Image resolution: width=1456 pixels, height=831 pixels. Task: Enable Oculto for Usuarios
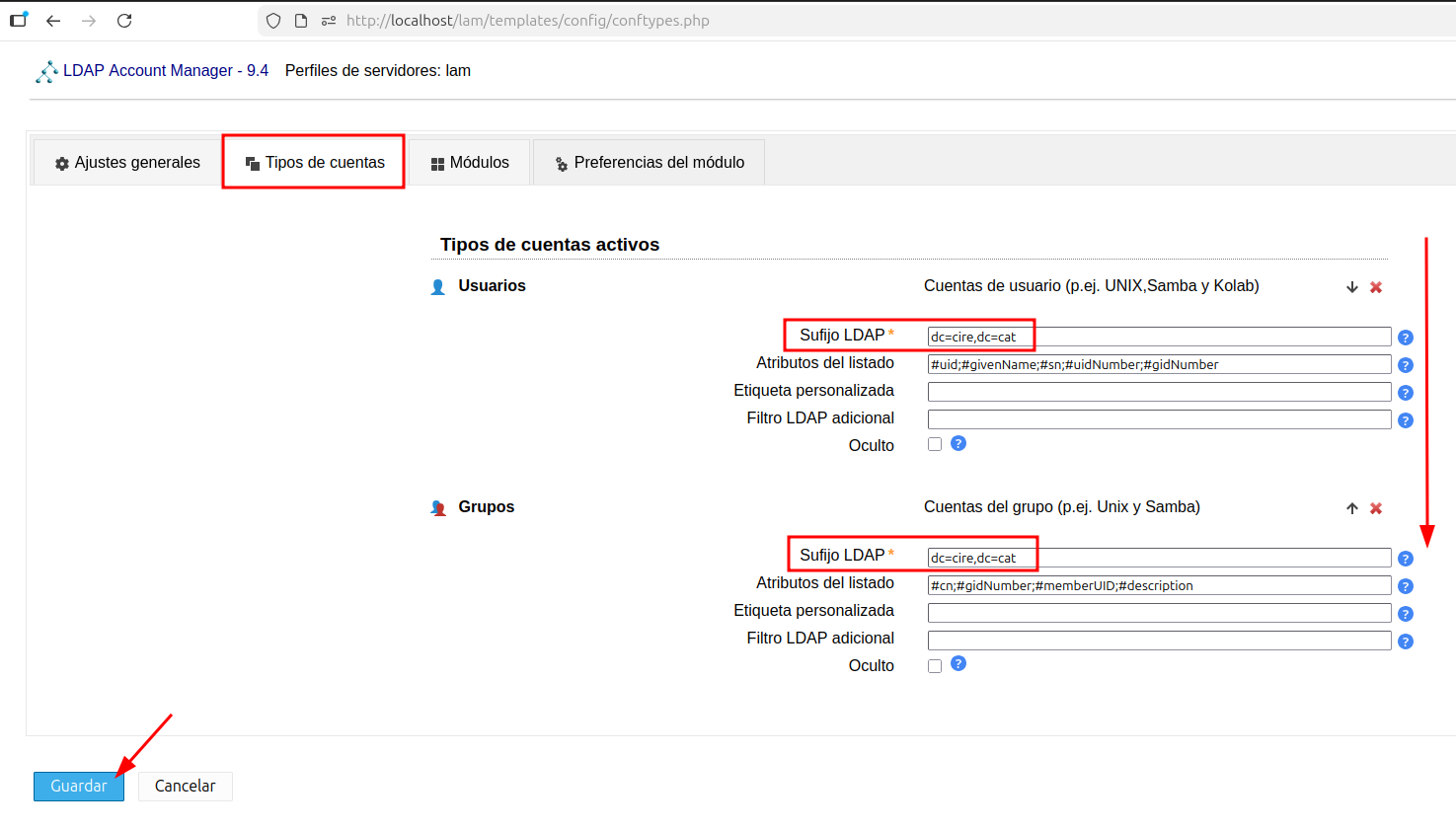pos(934,444)
